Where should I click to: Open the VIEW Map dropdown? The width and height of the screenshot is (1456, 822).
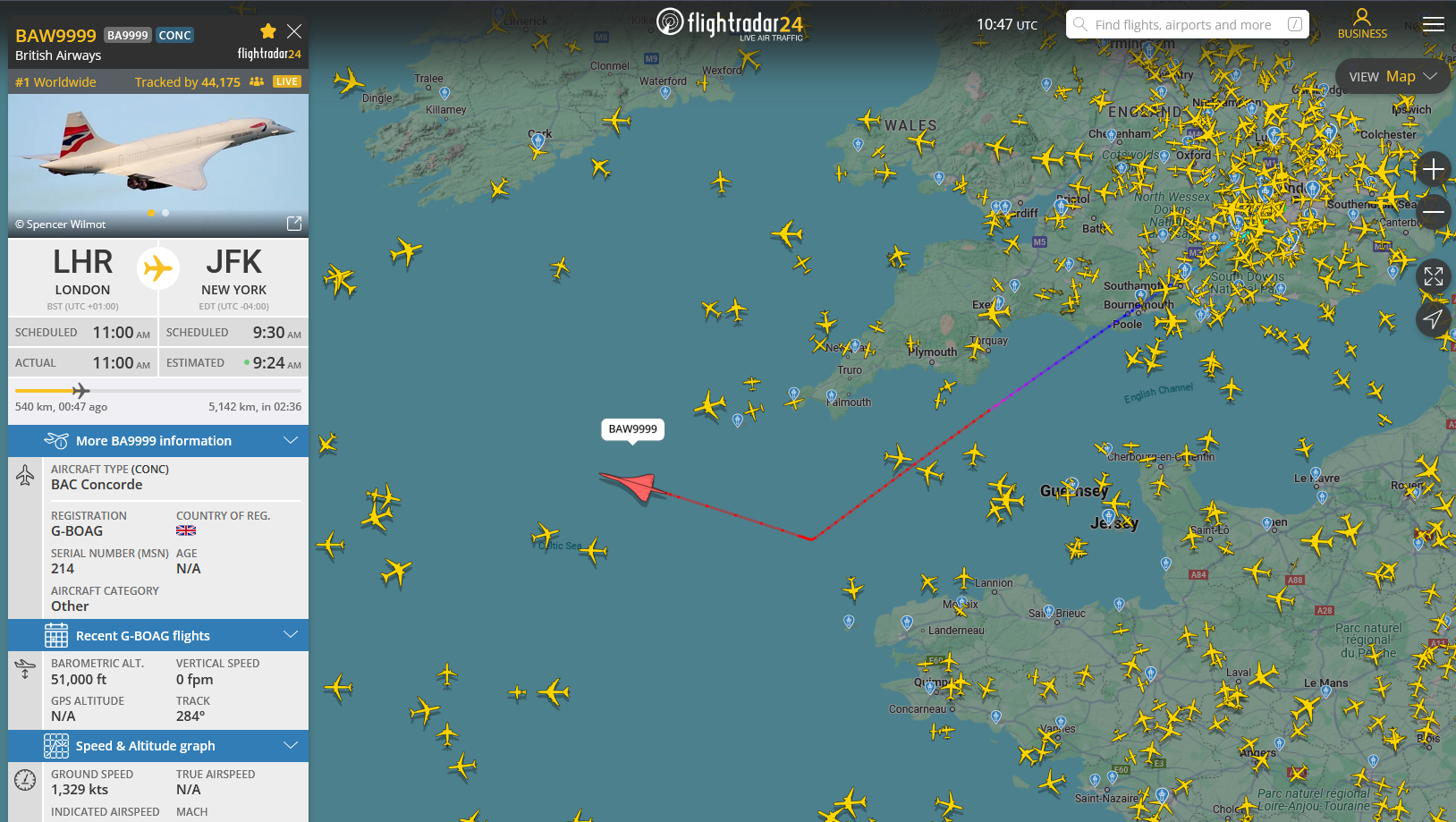[x=1393, y=77]
